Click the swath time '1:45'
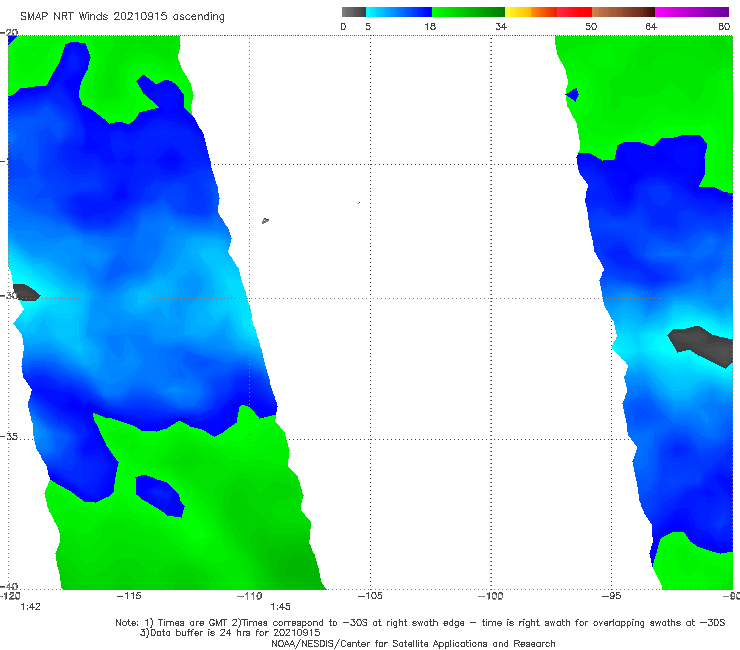This screenshot has height=650, width=740. [x=280, y=607]
